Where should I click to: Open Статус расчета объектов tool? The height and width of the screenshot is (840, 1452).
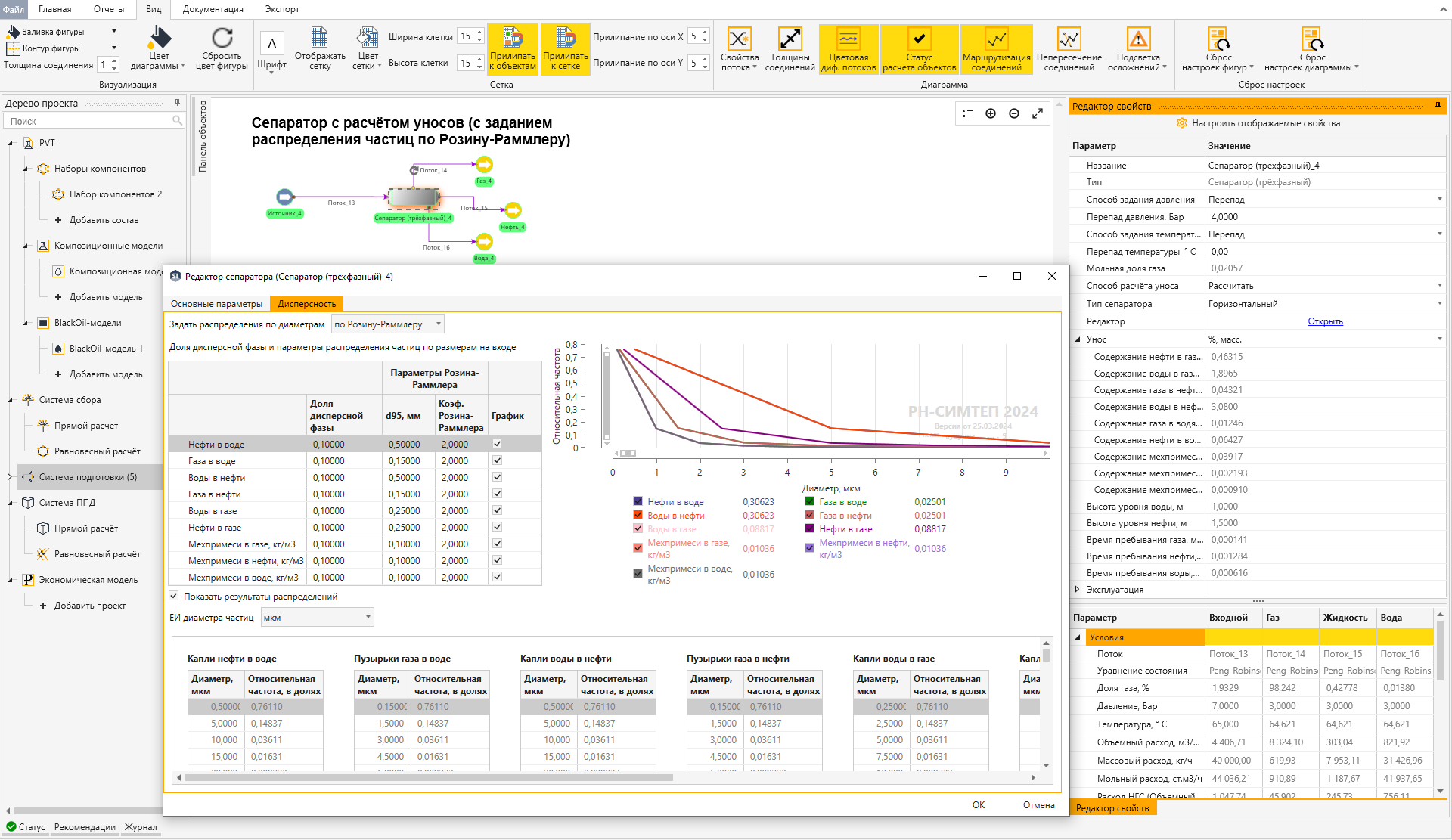tap(919, 49)
